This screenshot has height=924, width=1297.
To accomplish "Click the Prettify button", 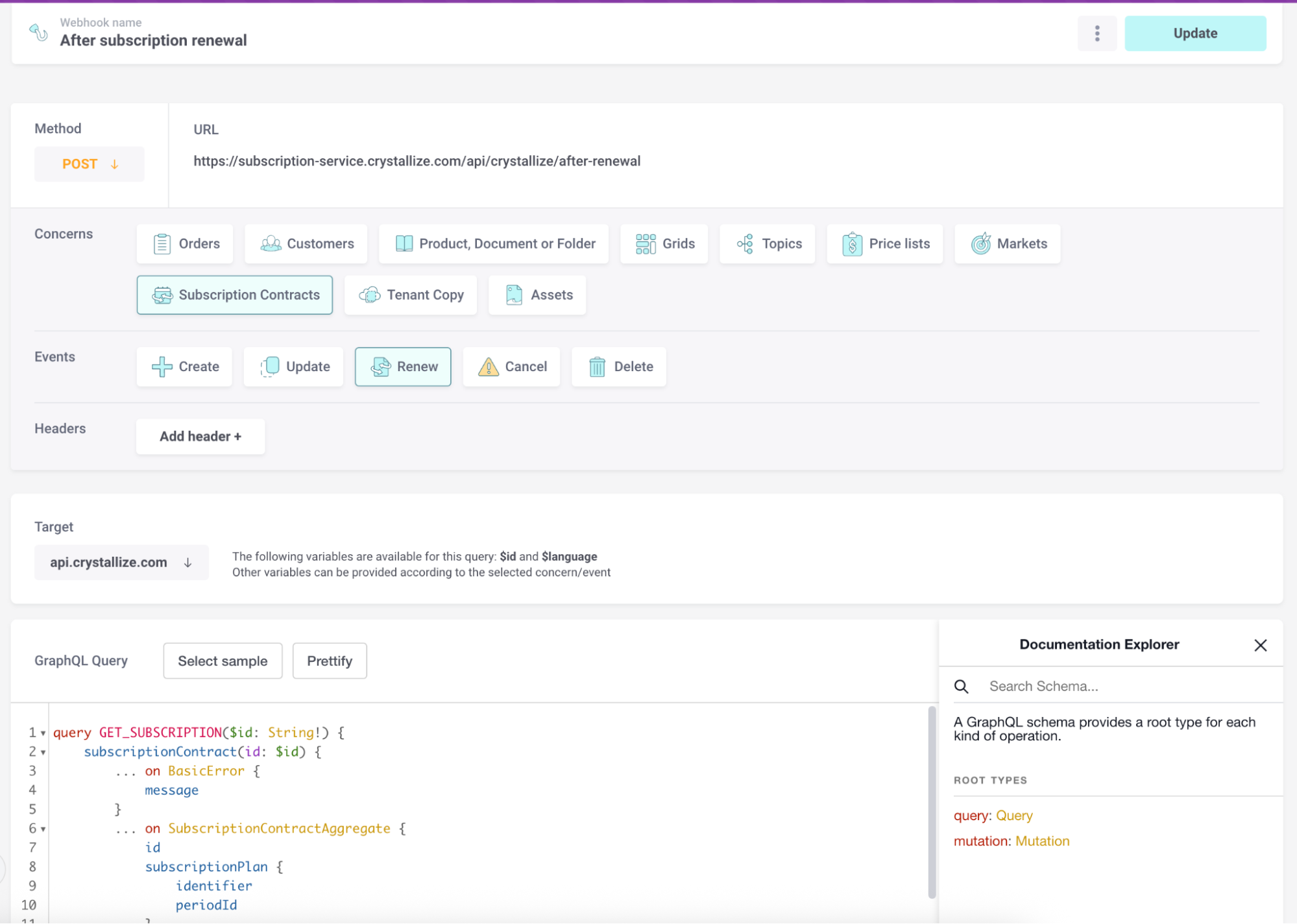I will tap(330, 661).
